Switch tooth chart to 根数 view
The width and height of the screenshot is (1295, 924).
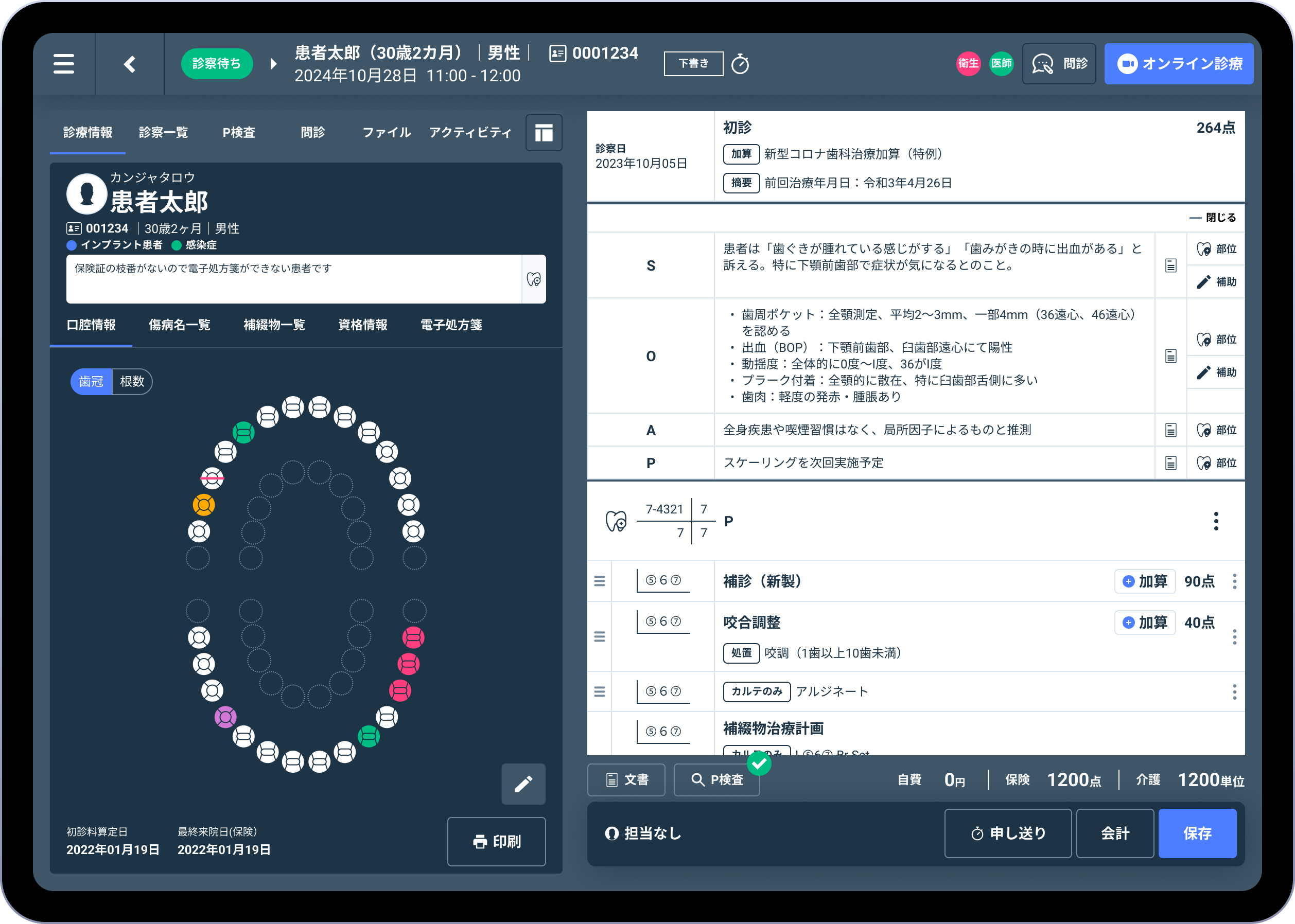pyautogui.click(x=132, y=381)
